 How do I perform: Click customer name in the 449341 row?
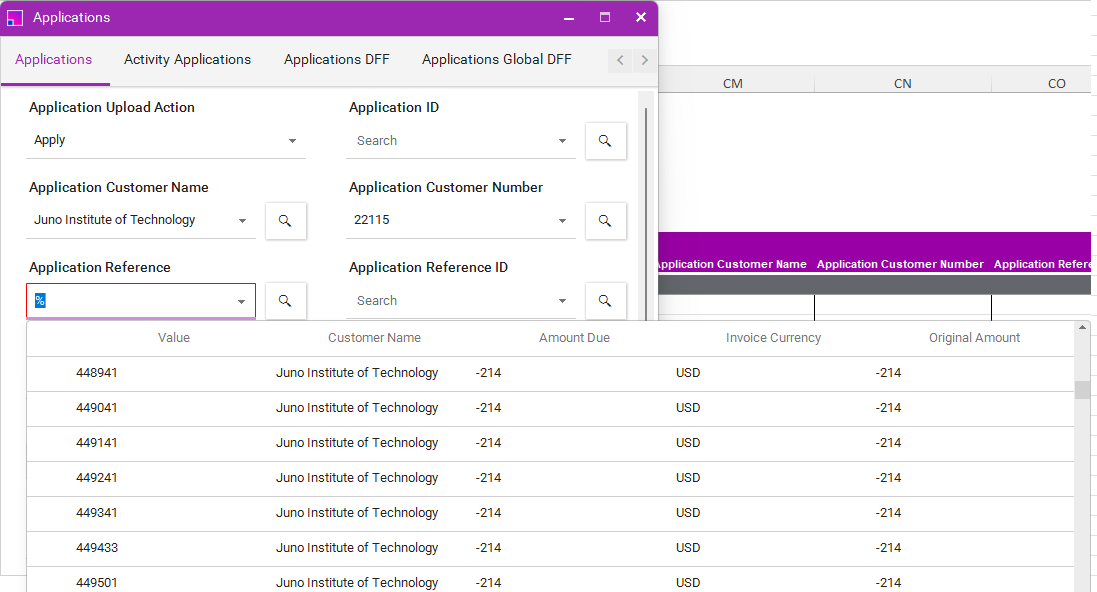(357, 513)
